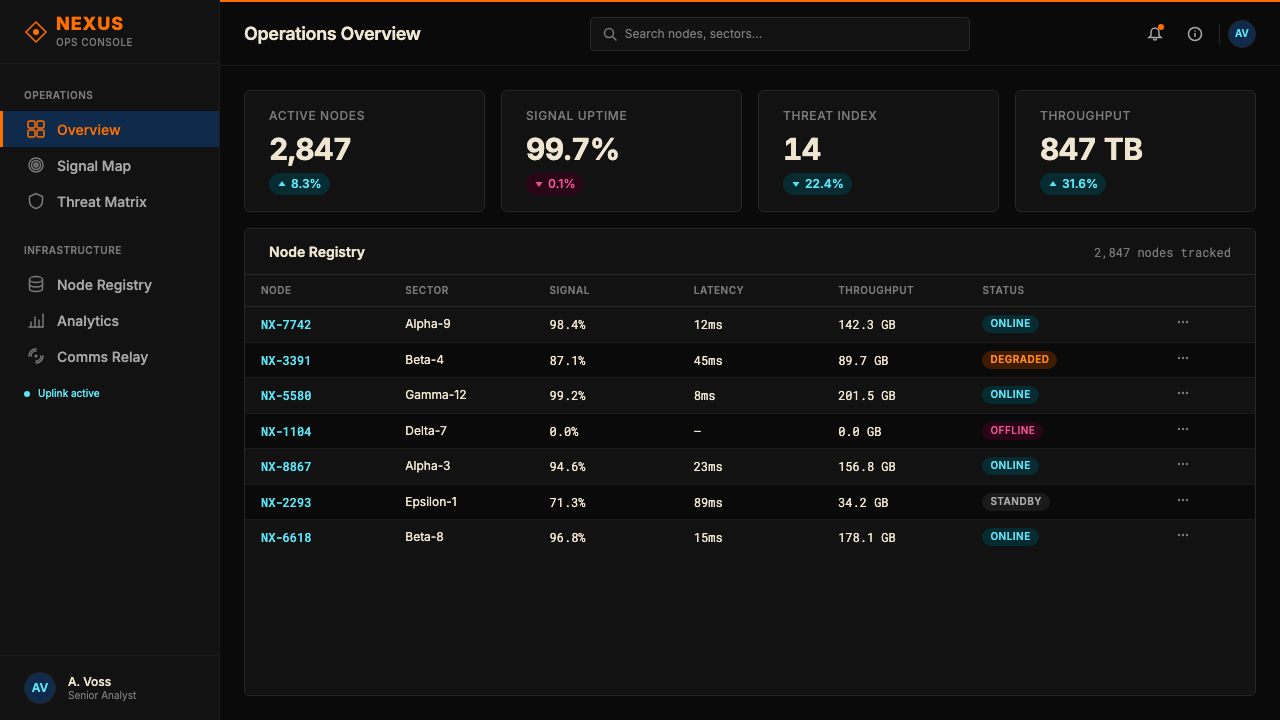The image size is (1280, 720).
Task: Click the 31.6% increase badge
Action: [1073, 184]
